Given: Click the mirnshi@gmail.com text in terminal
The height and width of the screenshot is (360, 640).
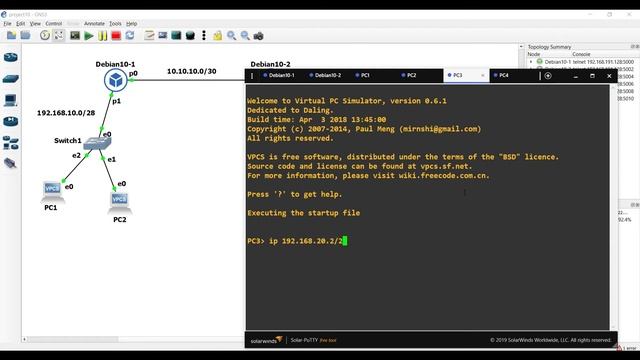Looking at the screenshot, I should (x=440, y=129).
